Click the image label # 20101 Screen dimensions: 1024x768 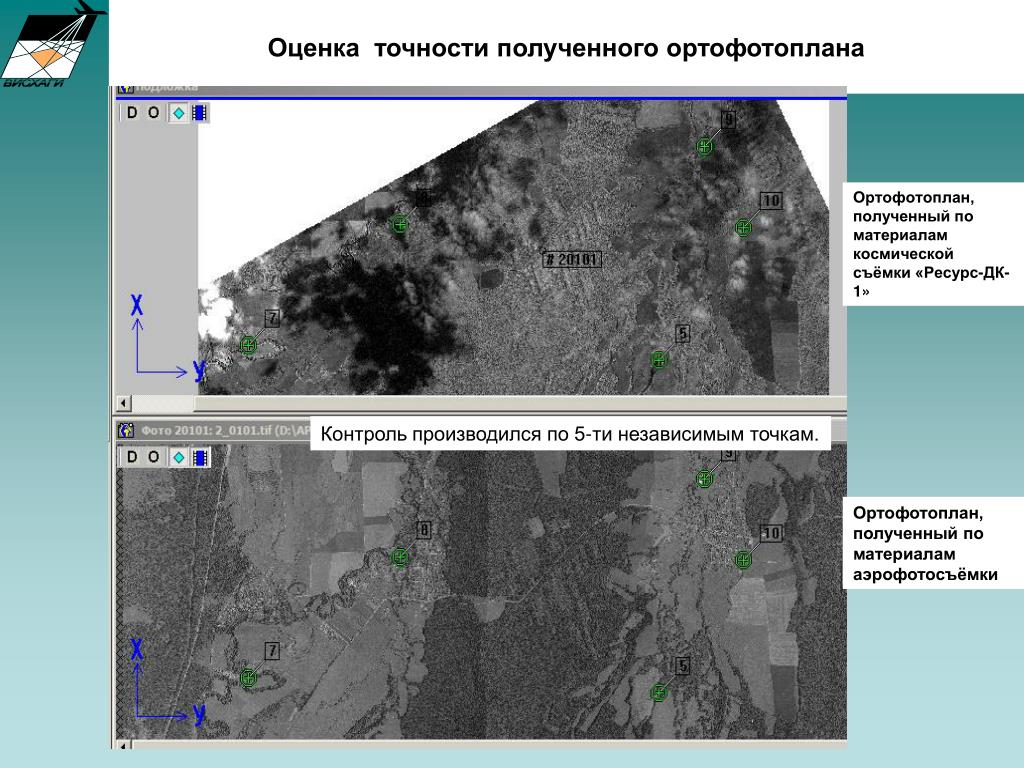click(x=573, y=259)
